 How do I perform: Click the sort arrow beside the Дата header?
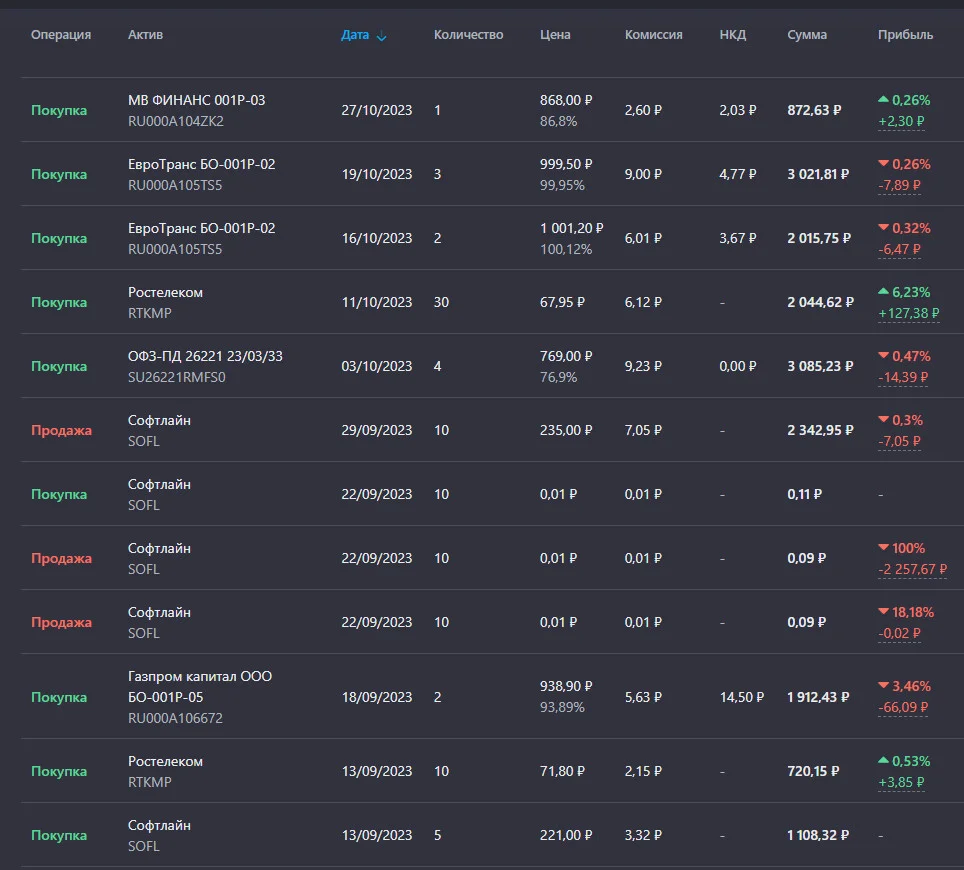[x=381, y=36]
